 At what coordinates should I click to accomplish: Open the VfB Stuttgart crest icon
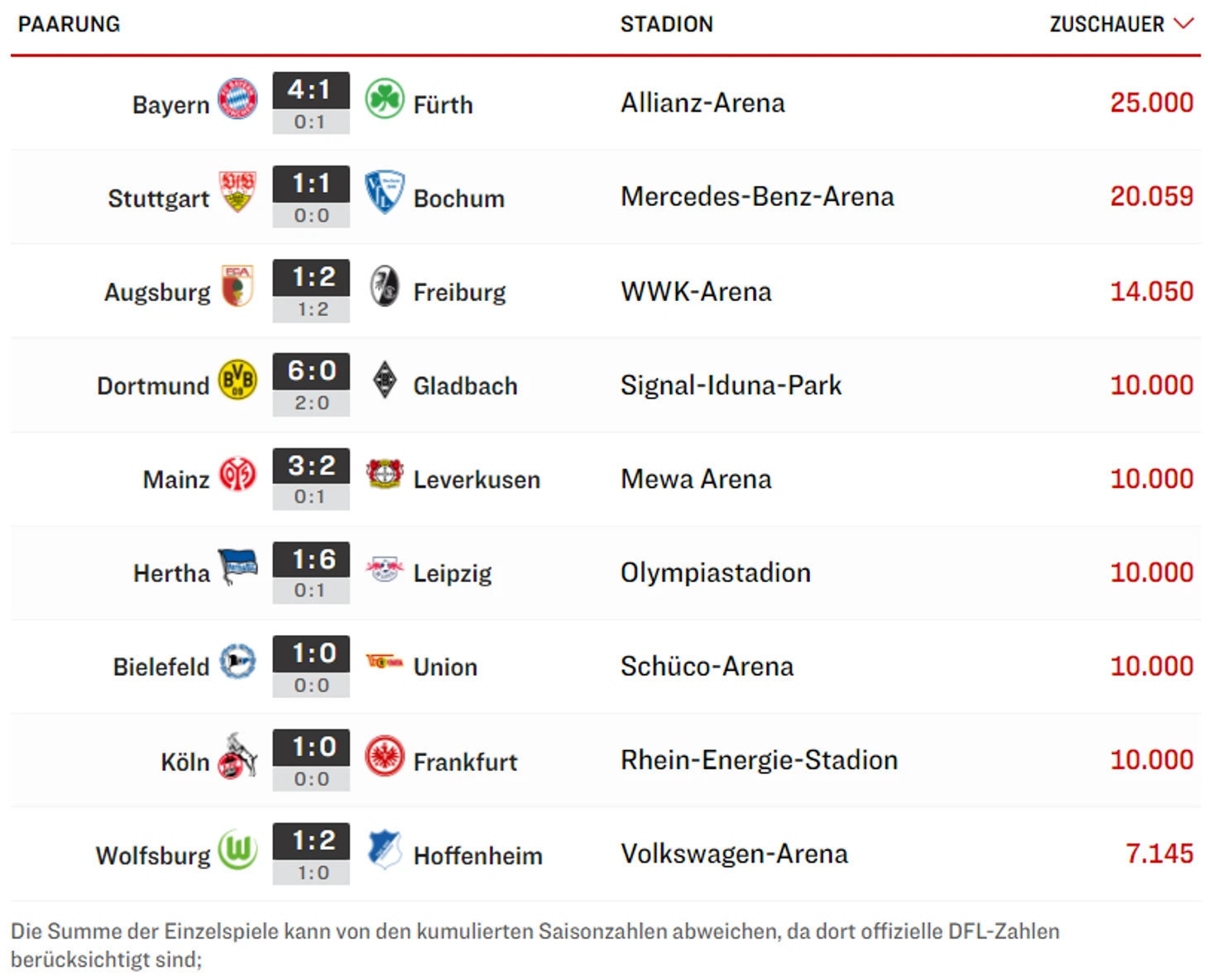pyautogui.click(x=237, y=192)
